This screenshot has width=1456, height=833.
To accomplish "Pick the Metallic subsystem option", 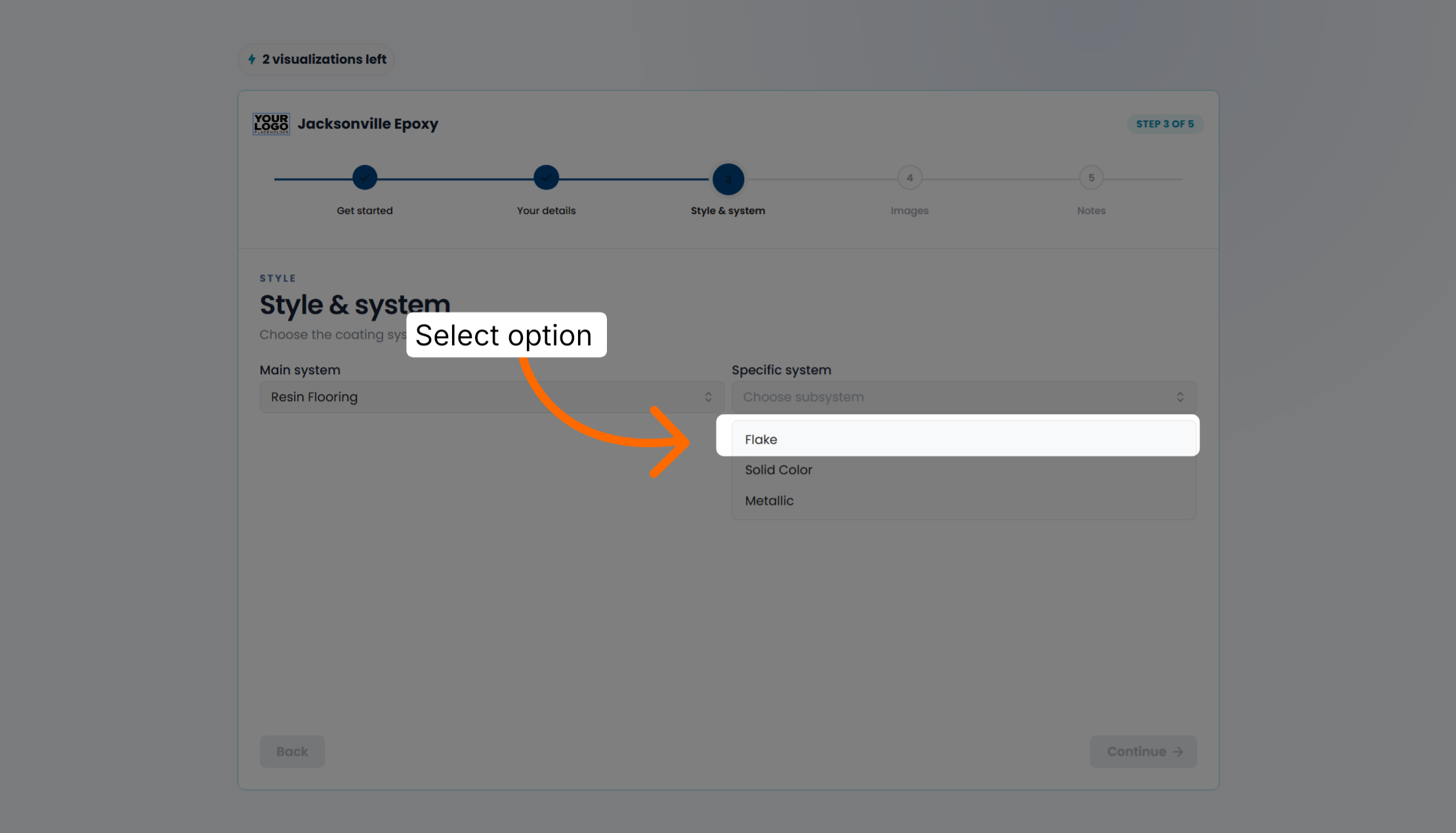I will (x=963, y=501).
